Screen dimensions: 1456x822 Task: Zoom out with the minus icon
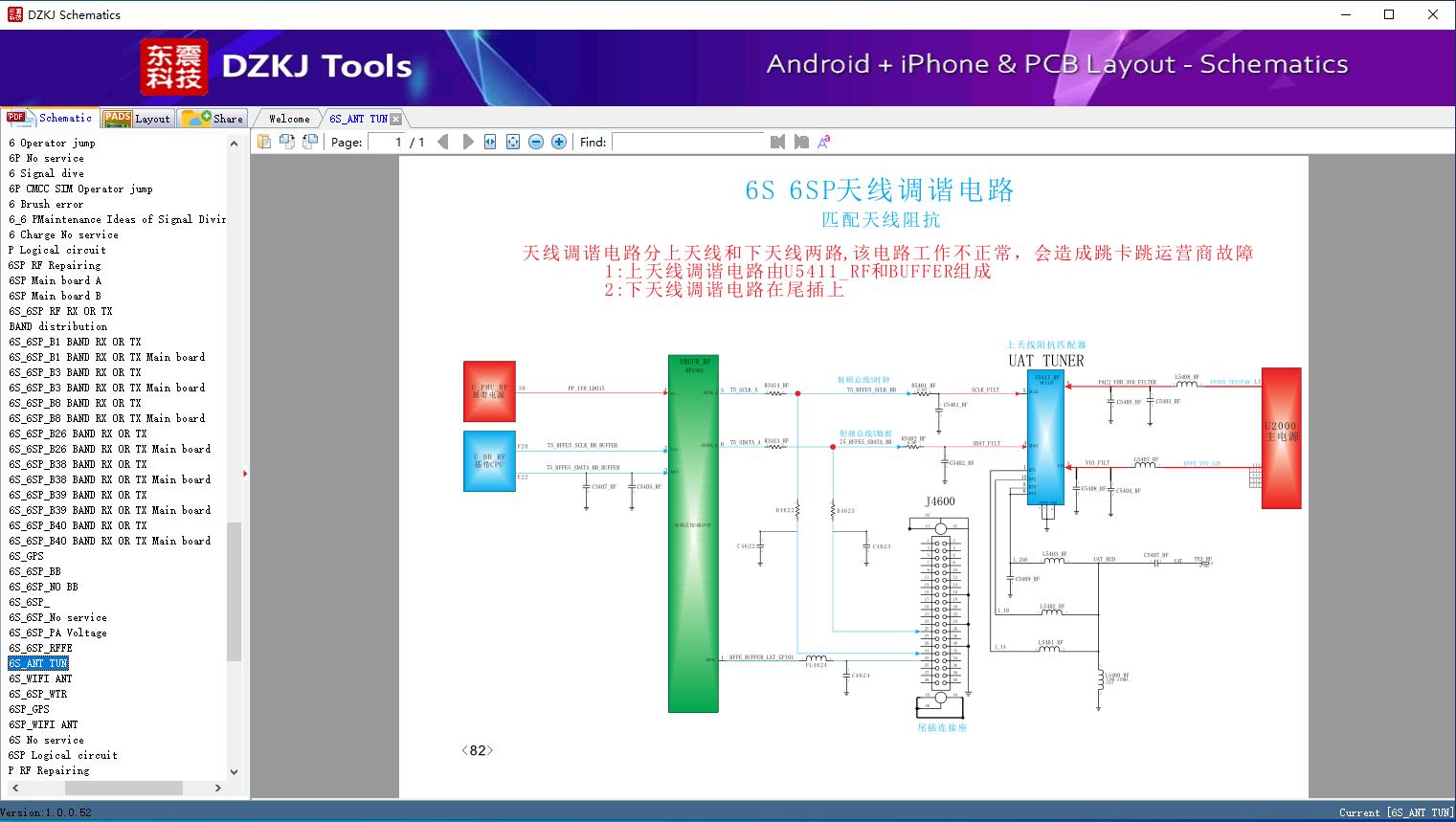[536, 142]
